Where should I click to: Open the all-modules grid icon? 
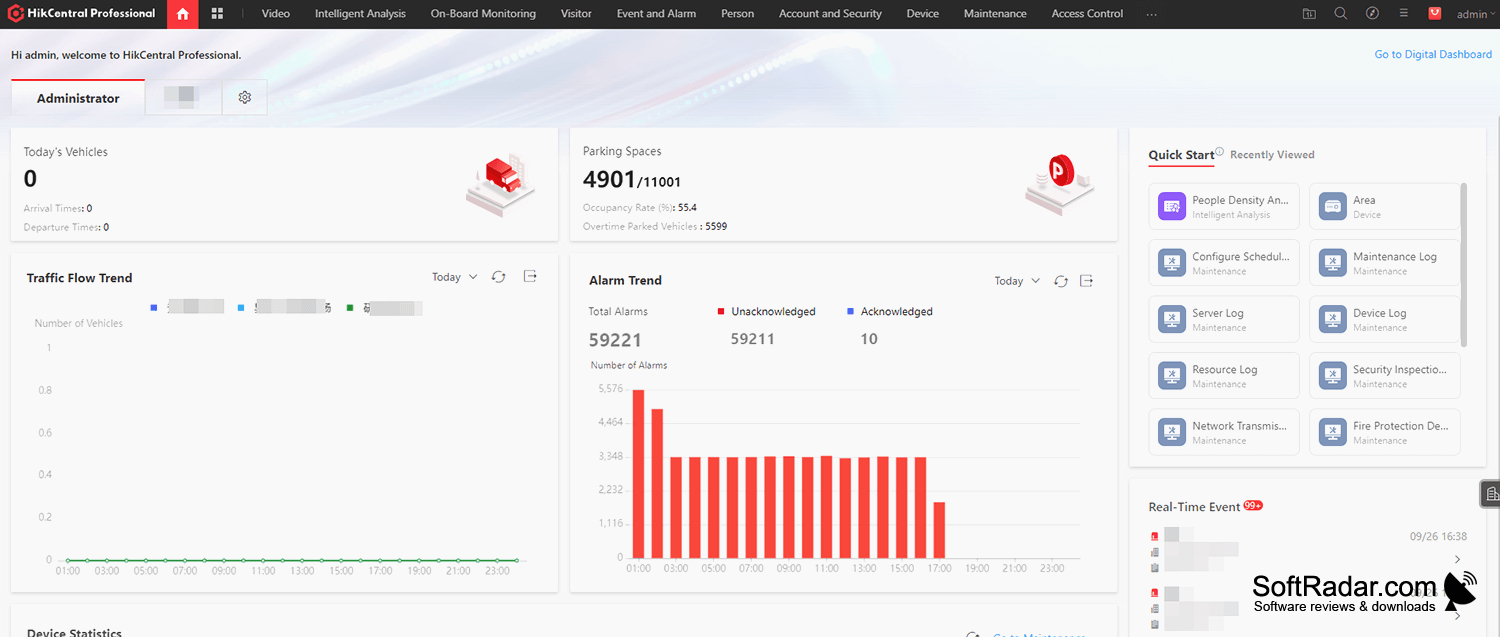pyautogui.click(x=217, y=14)
